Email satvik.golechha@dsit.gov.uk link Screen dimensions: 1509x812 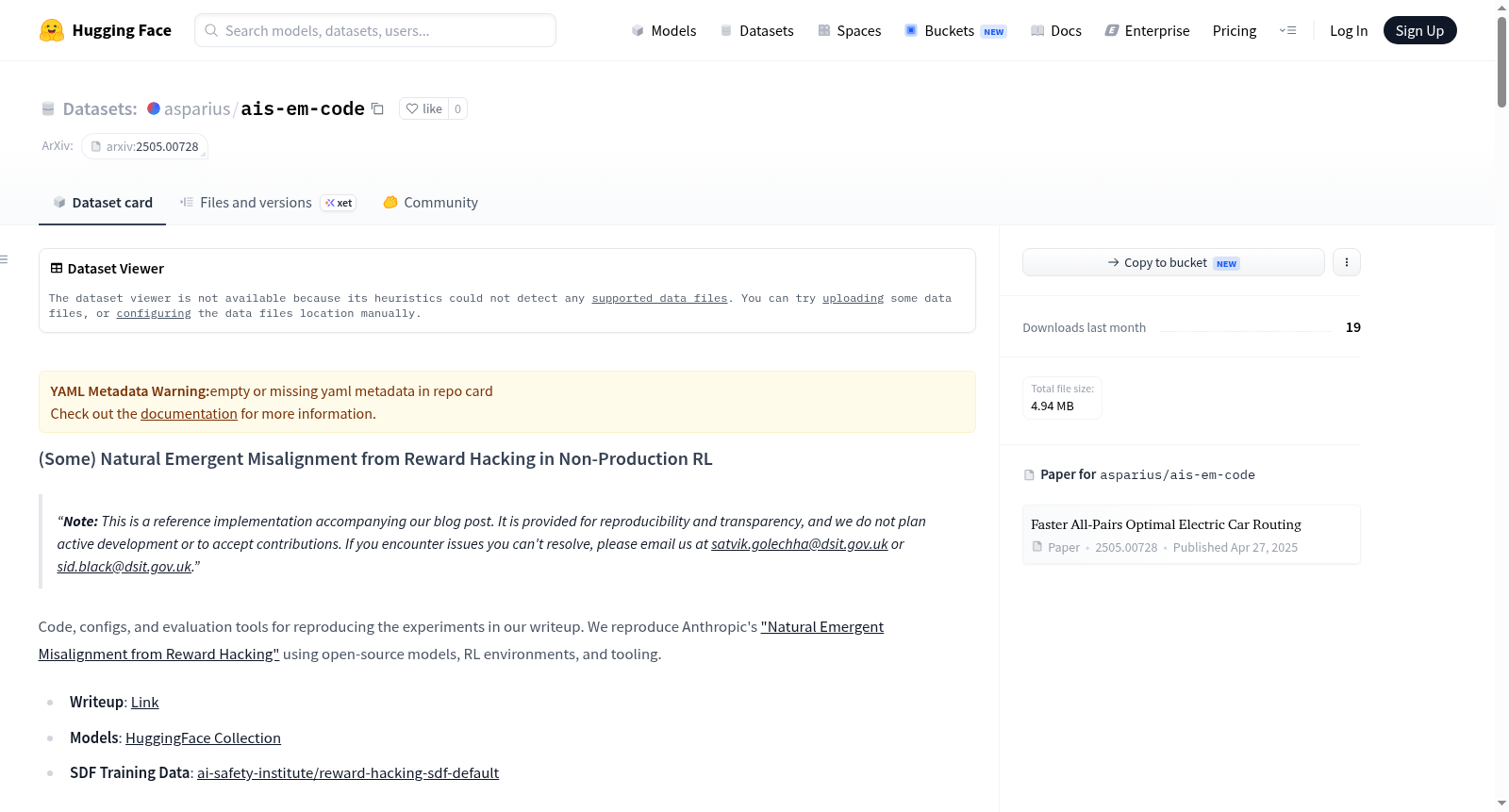point(800,544)
